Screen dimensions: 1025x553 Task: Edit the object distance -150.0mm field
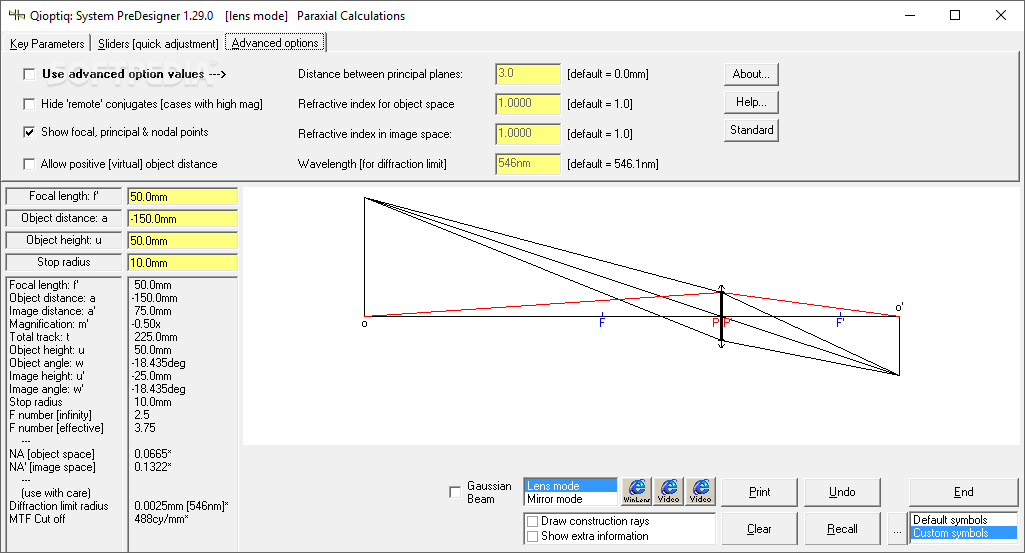tap(182, 219)
